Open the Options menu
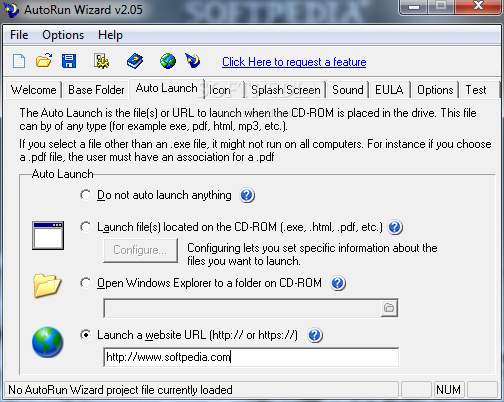This screenshot has height=402, width=504. pyautogui.click(x=63, y=35)
